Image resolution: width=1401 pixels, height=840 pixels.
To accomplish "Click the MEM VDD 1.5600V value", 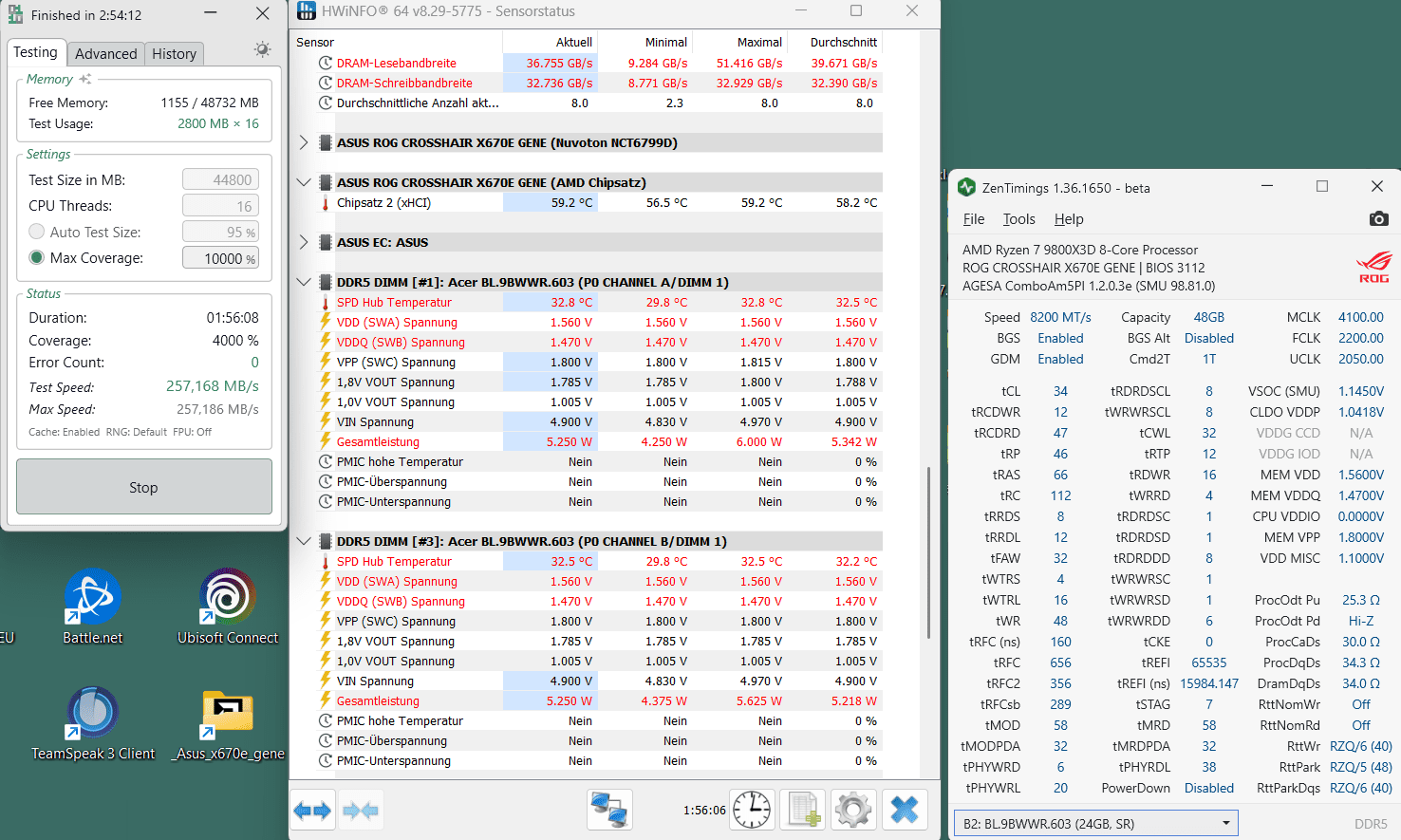I will click(x=1361, y=475).
